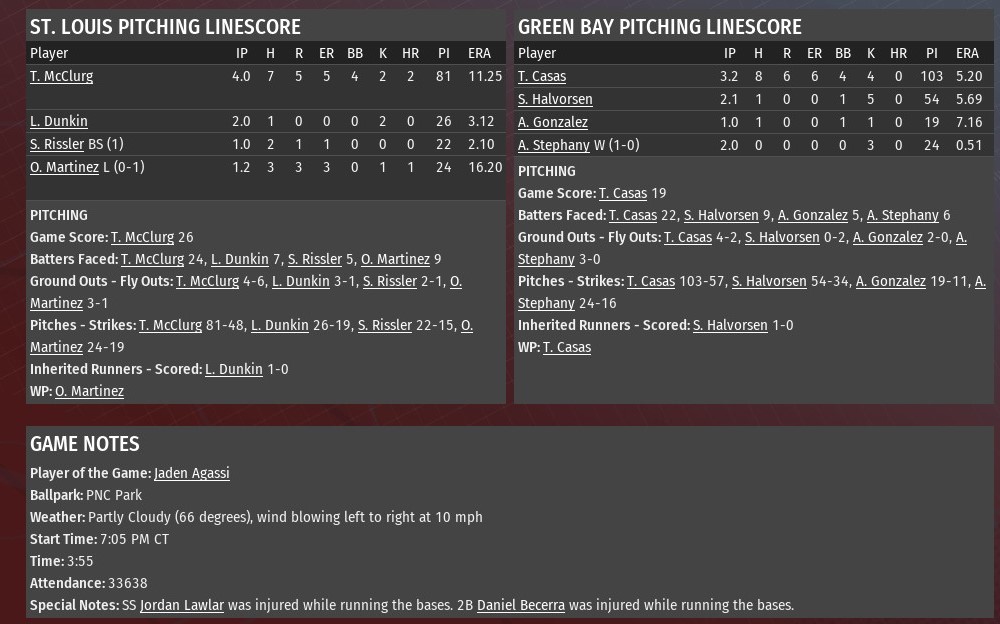The image size is (1000, 624).
Task: Click T. McClurg next to Game Score 26
Action: [x=142, y=237]
